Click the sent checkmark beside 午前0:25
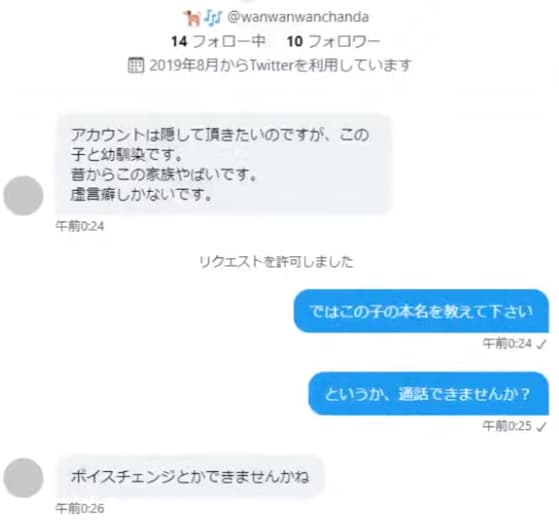 pos(542,426)
